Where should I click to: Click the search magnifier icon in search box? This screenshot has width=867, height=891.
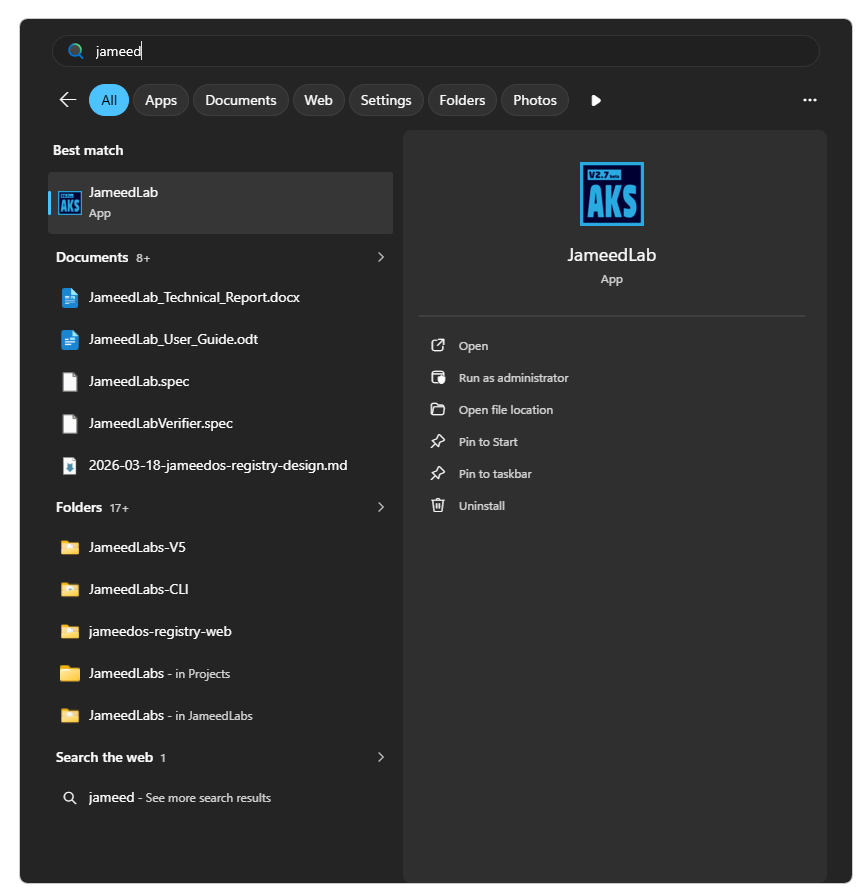[x=76, y=51]
